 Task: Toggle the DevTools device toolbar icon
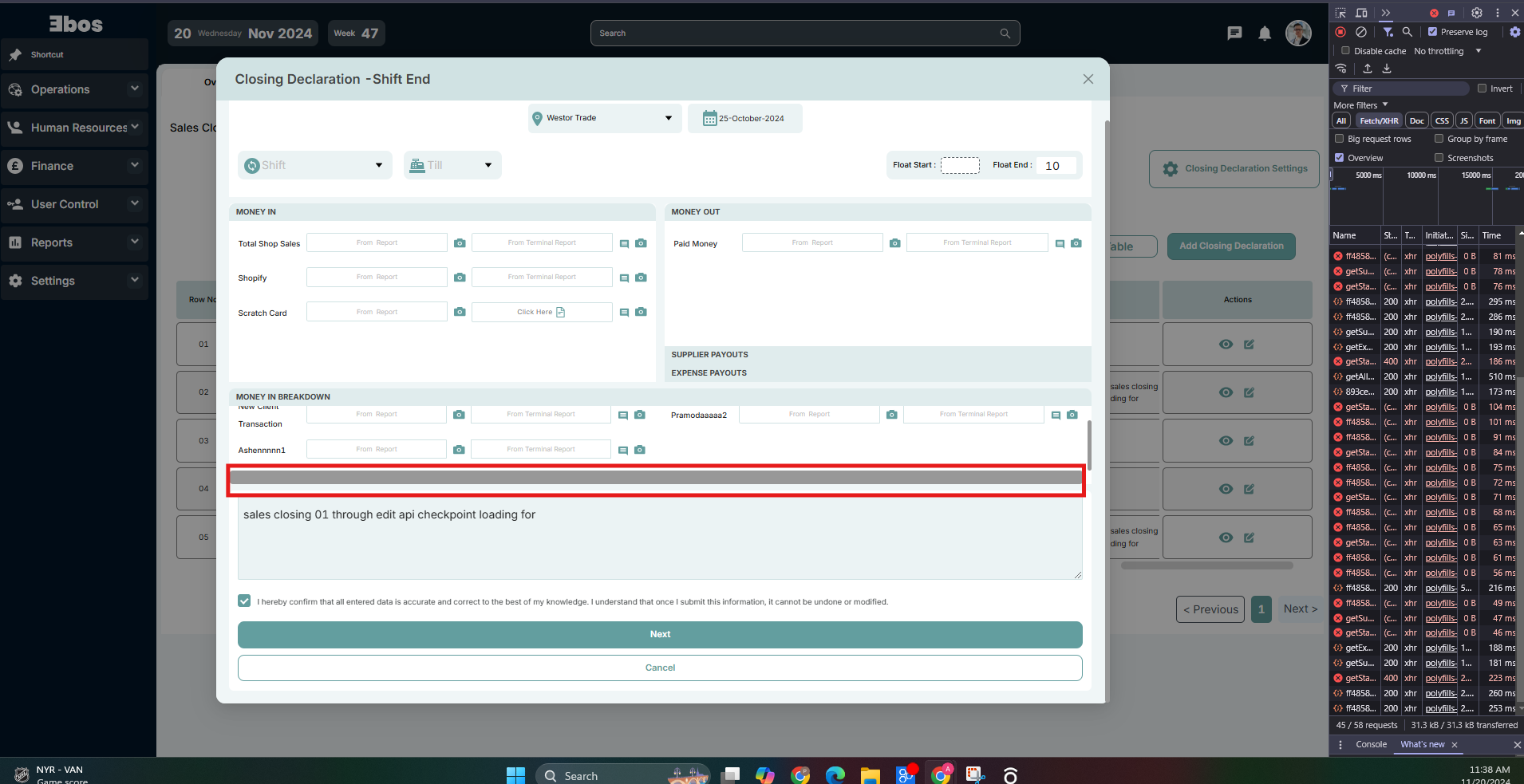[x=1361, y=13]
